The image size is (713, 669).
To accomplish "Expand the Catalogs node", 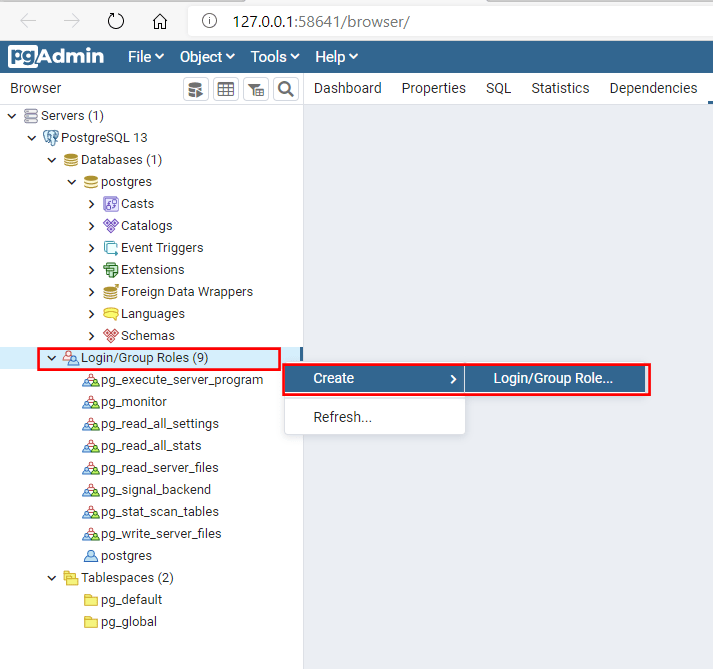I will [91, 226].
